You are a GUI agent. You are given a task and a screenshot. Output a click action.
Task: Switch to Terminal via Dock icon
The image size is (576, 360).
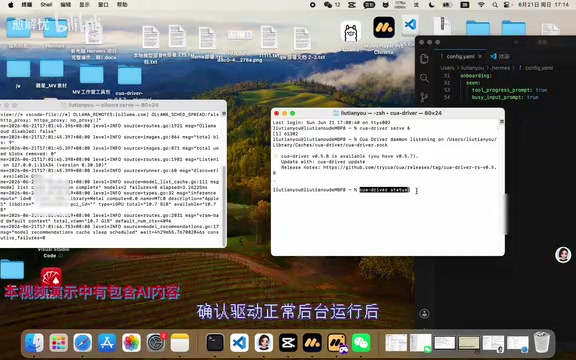pyautogui.click(x=215, y=343)
